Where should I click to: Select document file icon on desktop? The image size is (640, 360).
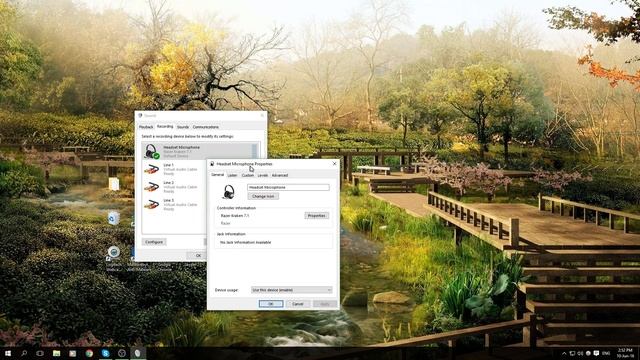[x=114, y=184]
